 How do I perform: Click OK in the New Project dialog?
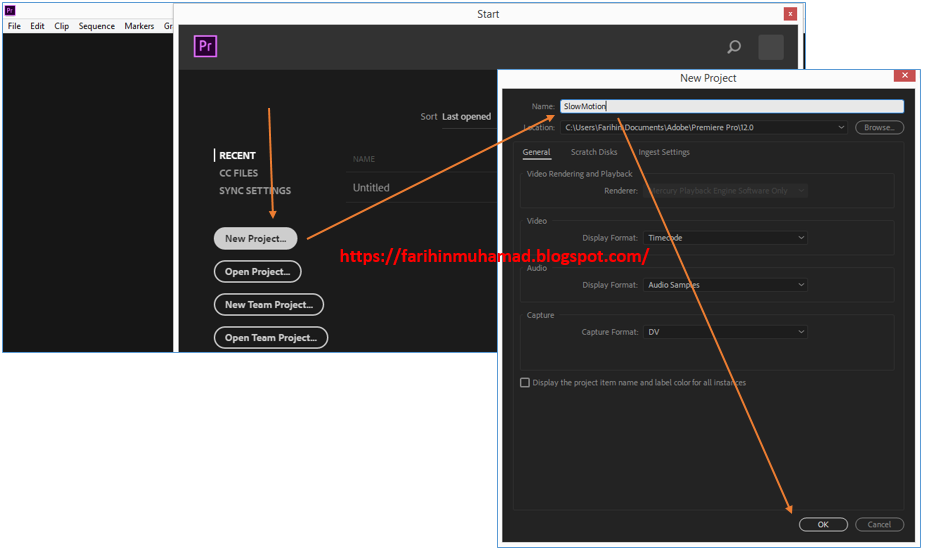click(823, 524)
